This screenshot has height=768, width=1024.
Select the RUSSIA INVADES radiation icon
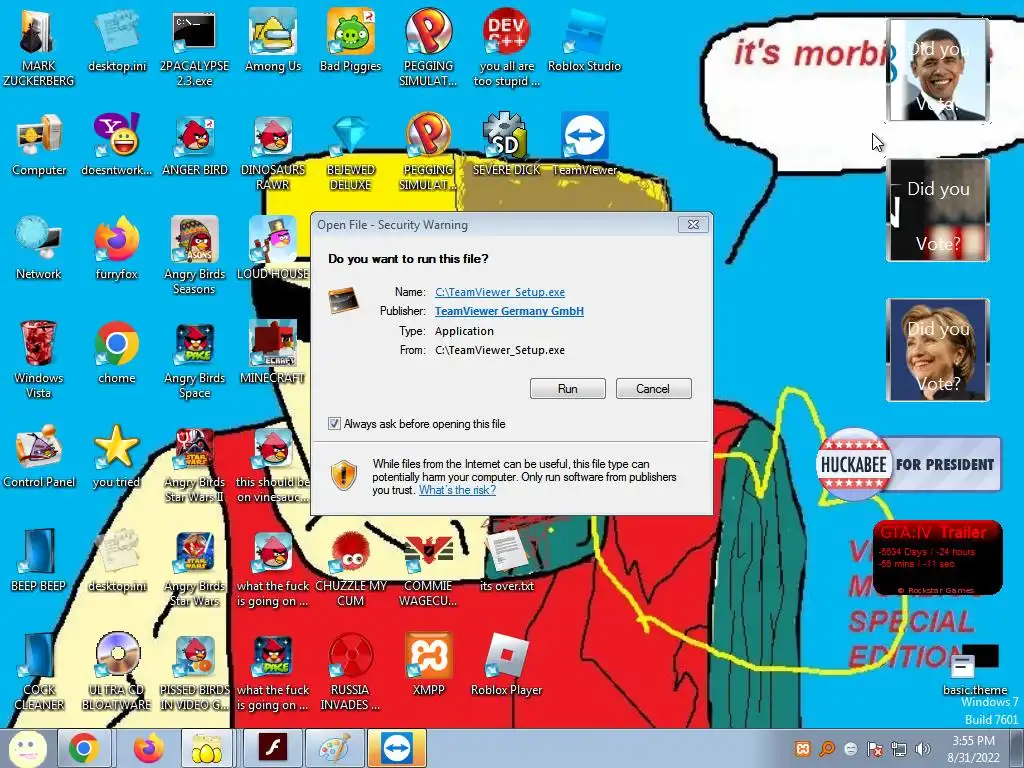[x=351, y=671]
